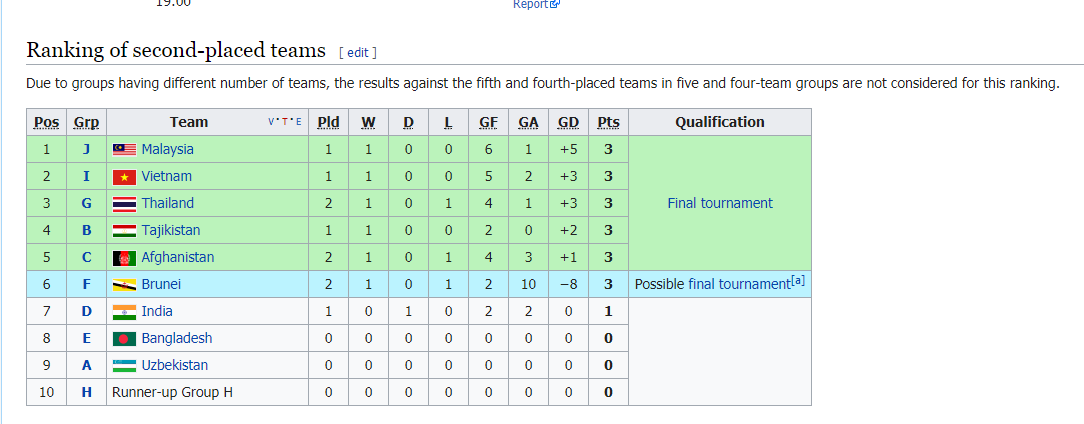
Task: Open the Final tournament link
Action: 720,203
